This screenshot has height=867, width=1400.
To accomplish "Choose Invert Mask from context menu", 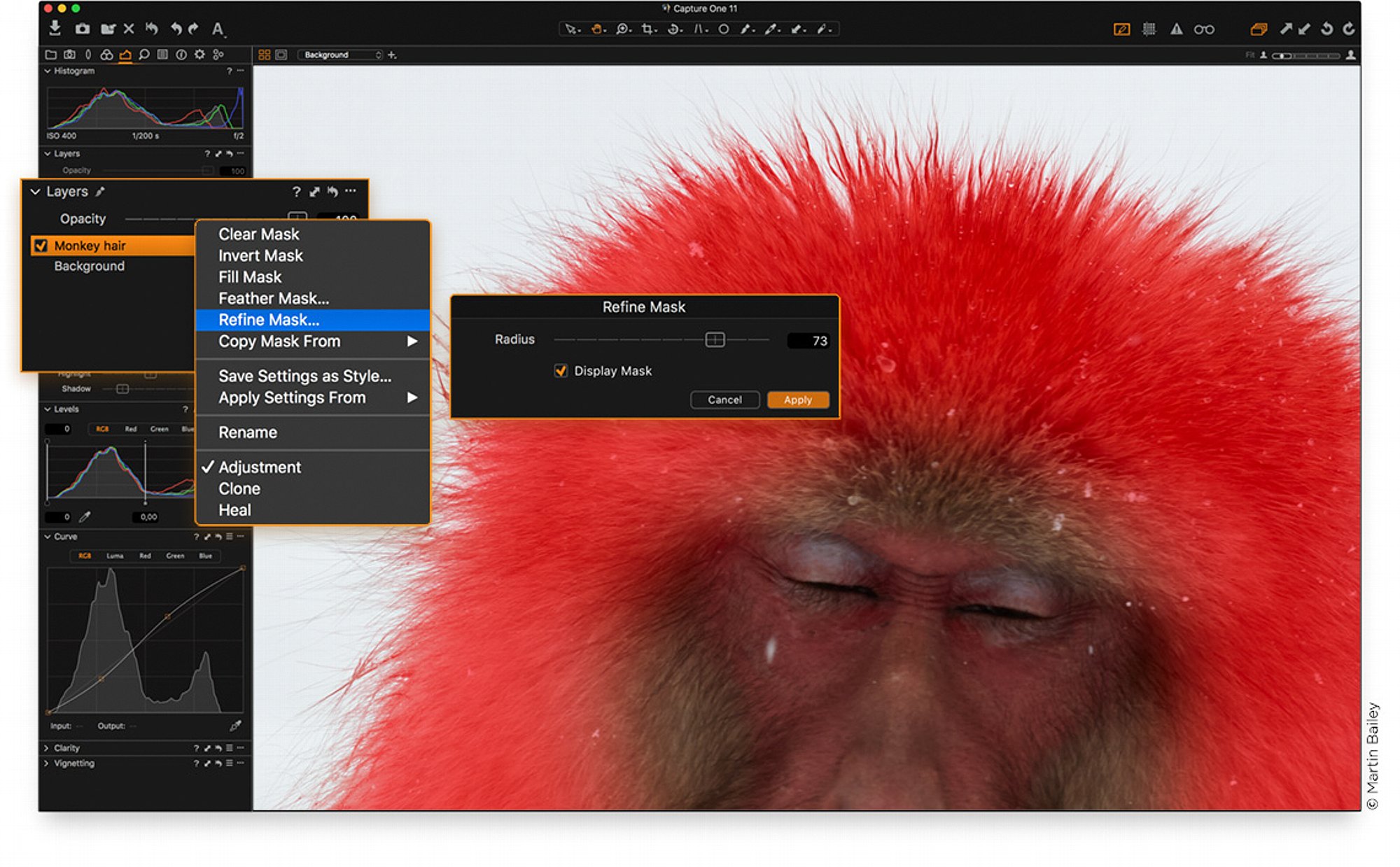I will [260, 256].
